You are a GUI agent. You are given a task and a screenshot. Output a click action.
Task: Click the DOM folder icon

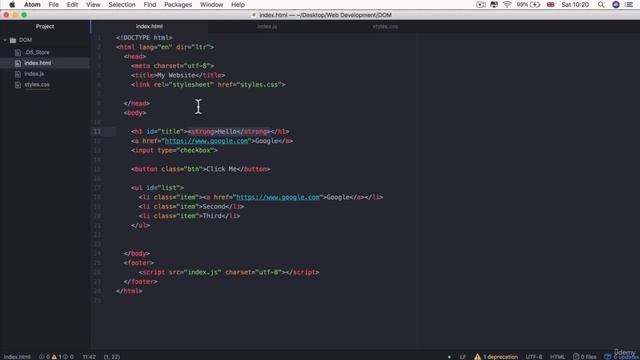(x=13, y=40)
